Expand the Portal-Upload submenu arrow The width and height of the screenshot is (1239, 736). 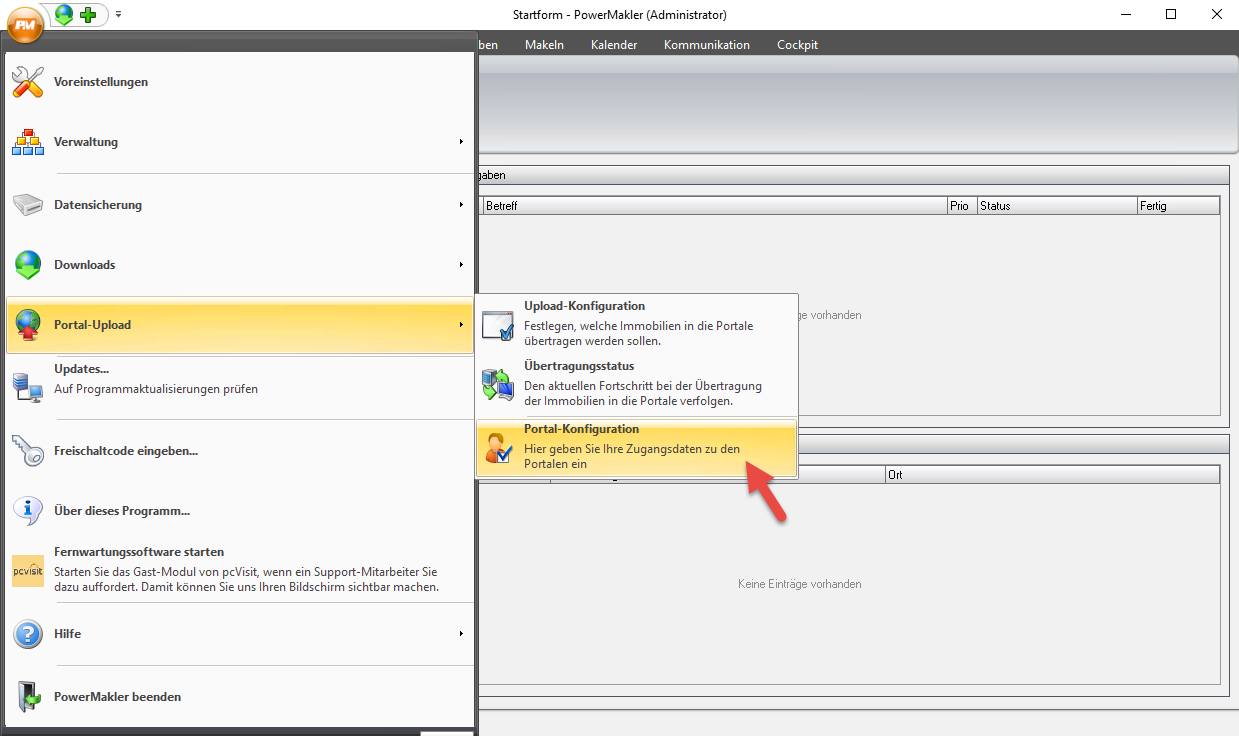[x=461, y=325]
